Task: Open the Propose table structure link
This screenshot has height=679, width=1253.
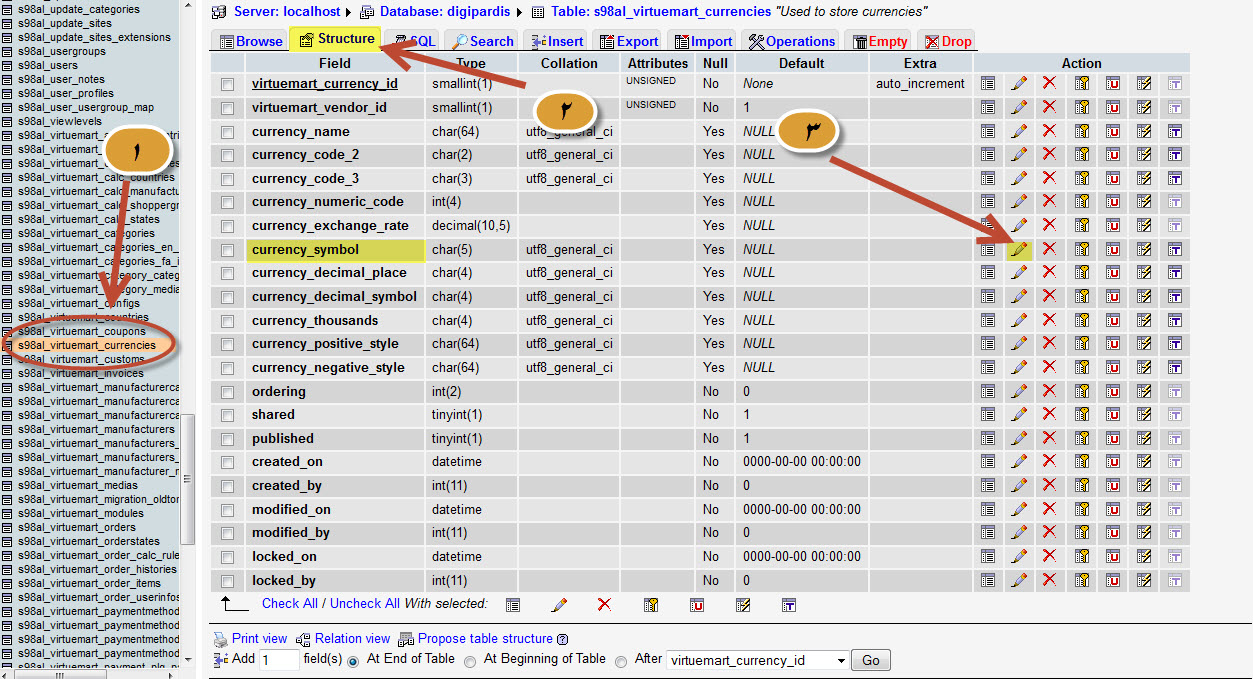Action: (485, 638)
